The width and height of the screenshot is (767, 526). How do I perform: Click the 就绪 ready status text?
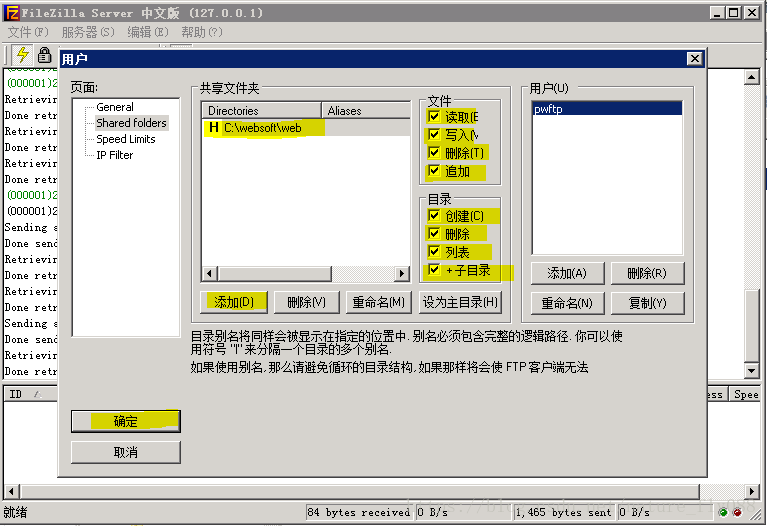[x=16, y=512]
